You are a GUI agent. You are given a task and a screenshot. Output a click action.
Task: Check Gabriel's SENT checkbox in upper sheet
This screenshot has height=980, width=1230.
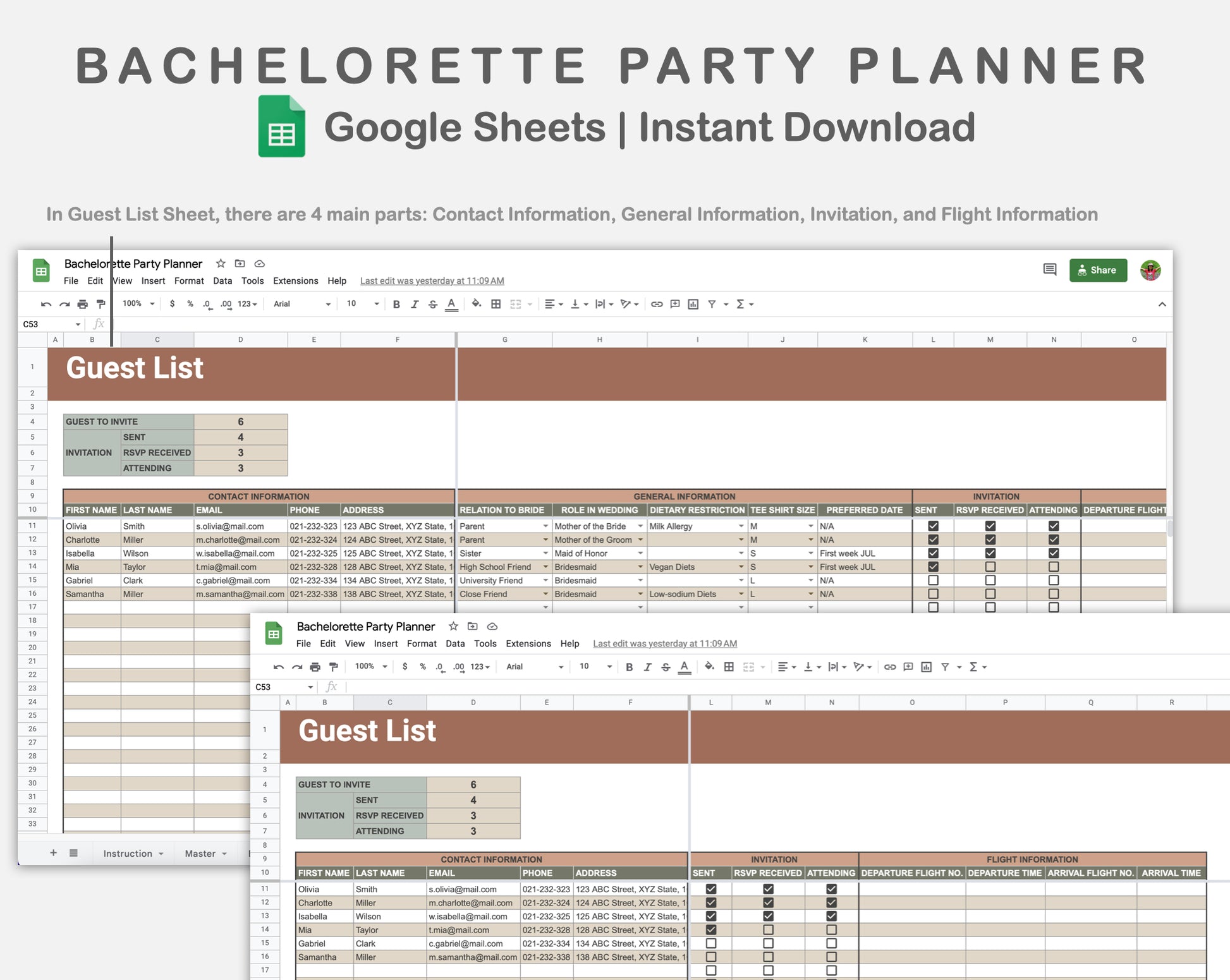[x=933, y=581]
